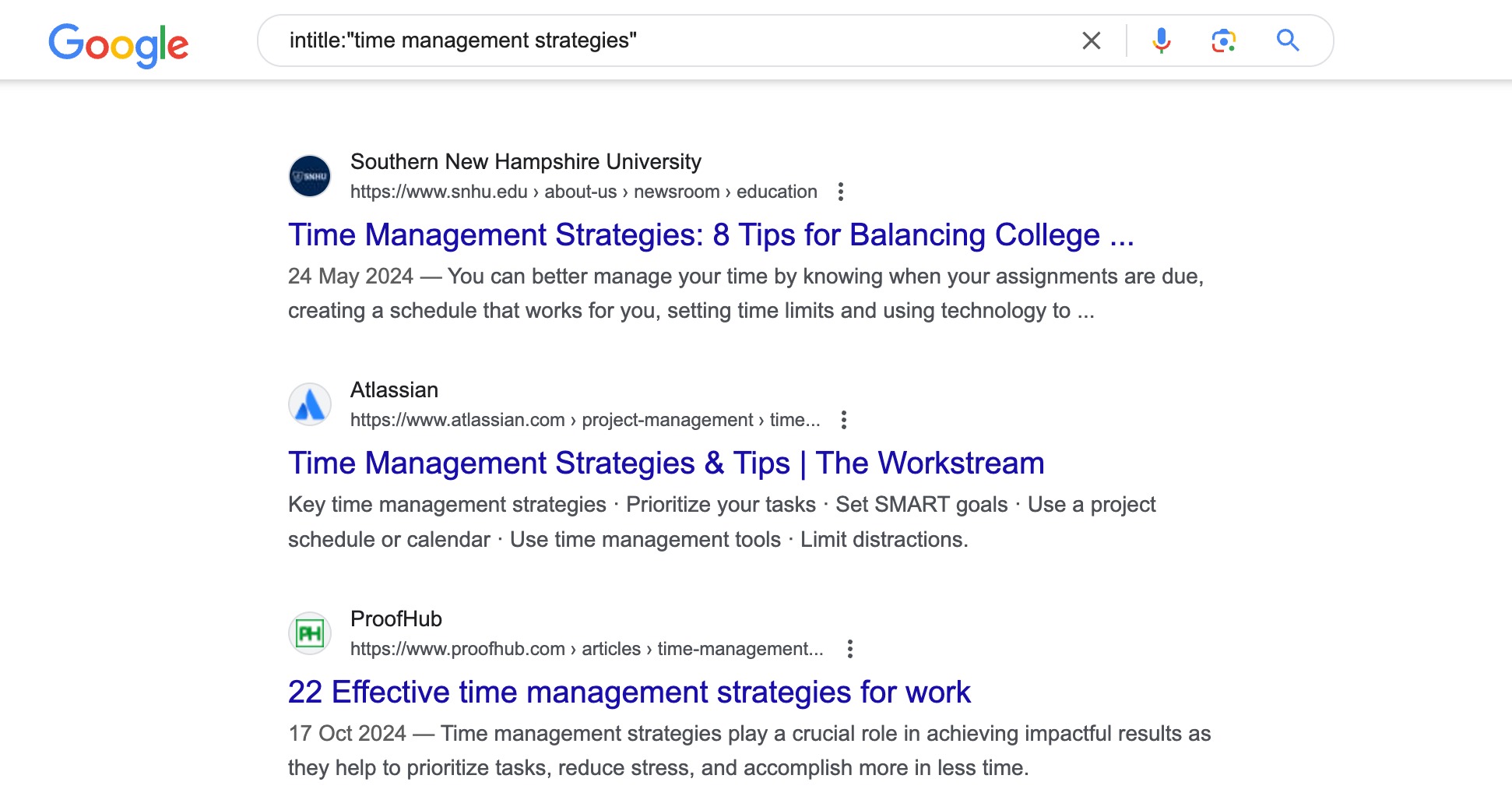Click the Atlassian logo favicon
1512x807 pixels.
click(310, 404)
